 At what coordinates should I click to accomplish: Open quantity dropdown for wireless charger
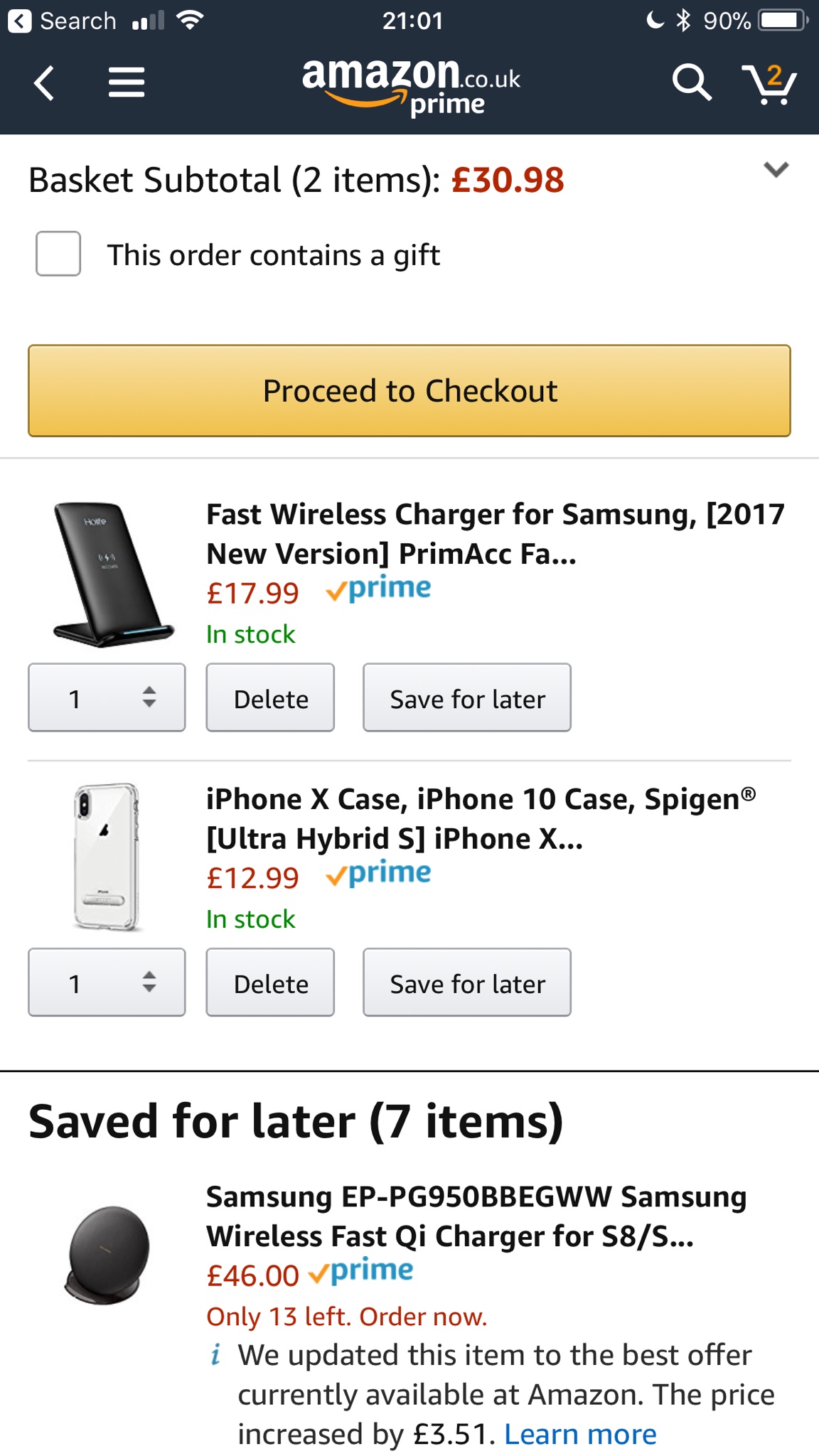coord(107,697)
